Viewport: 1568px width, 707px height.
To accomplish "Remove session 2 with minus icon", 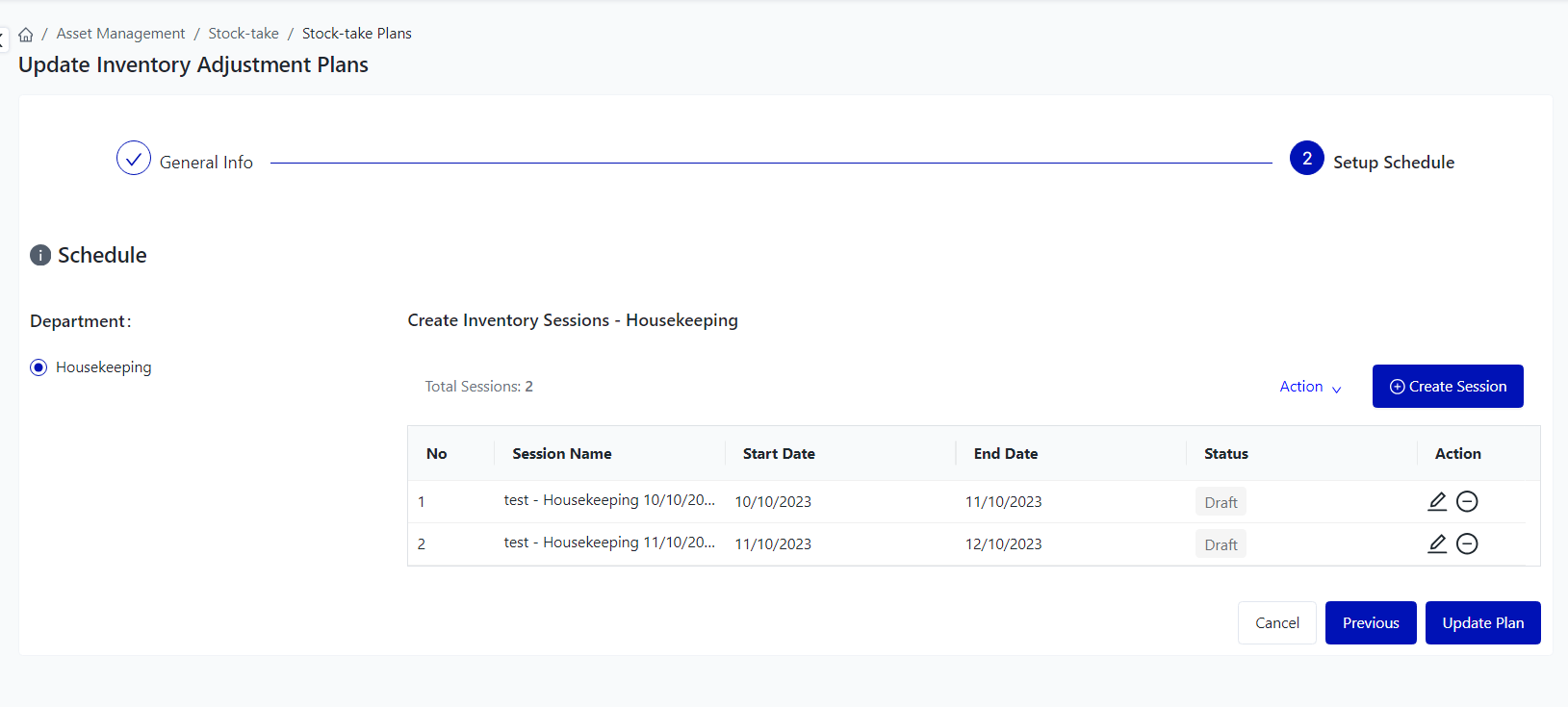I will click(1467, 543).
